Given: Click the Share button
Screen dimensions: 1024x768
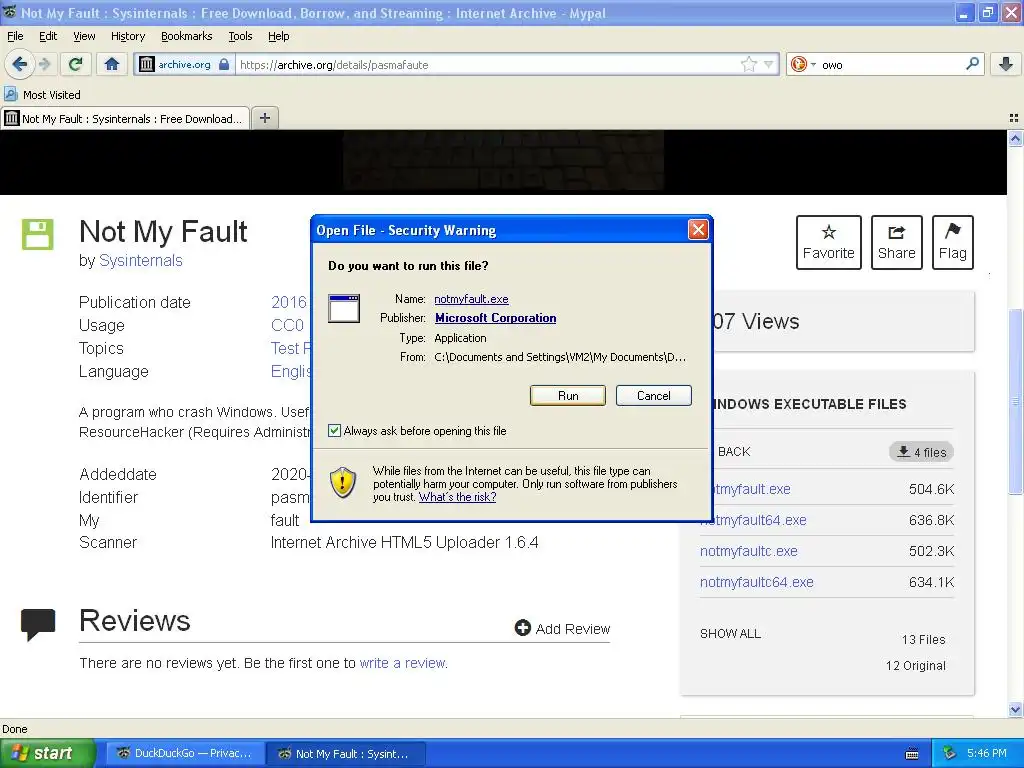Looking at the screenshot, I should [x=896, y=242].
